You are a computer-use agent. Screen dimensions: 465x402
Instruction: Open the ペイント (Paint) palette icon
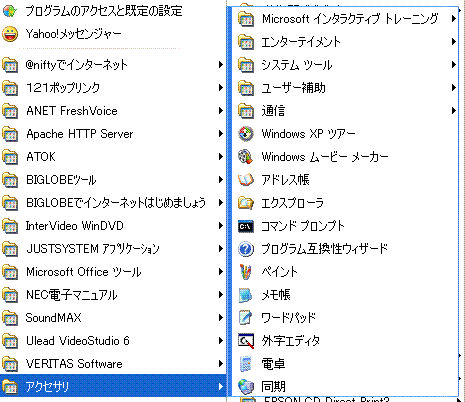point(246,272)
